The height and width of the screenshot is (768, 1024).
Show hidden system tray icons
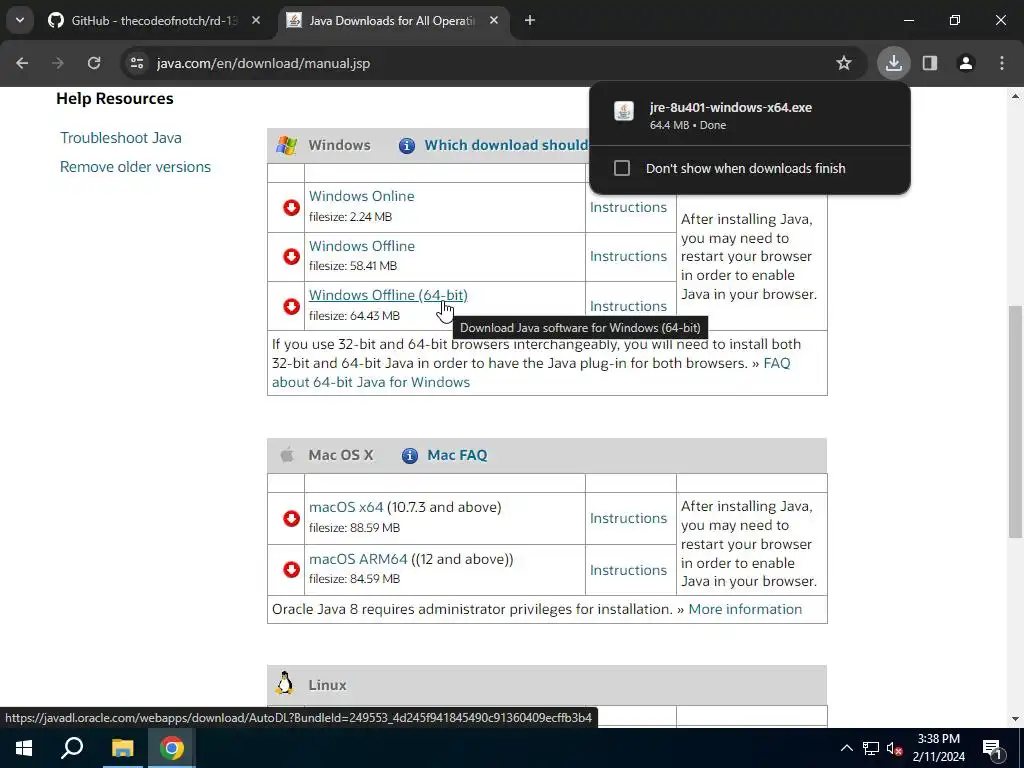pyautogui.click(x=846, y=749)
